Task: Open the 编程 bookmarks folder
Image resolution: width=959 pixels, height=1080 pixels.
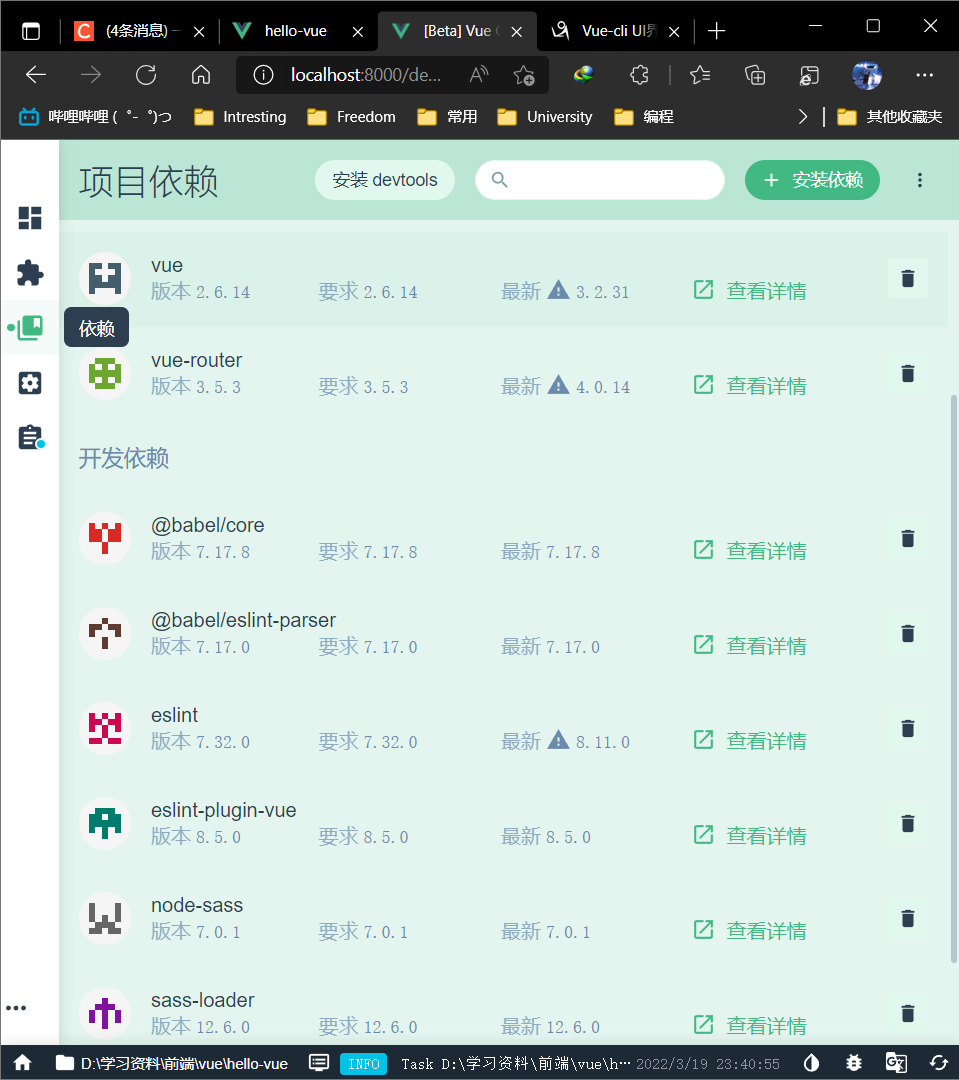Action: pos(643,117)
